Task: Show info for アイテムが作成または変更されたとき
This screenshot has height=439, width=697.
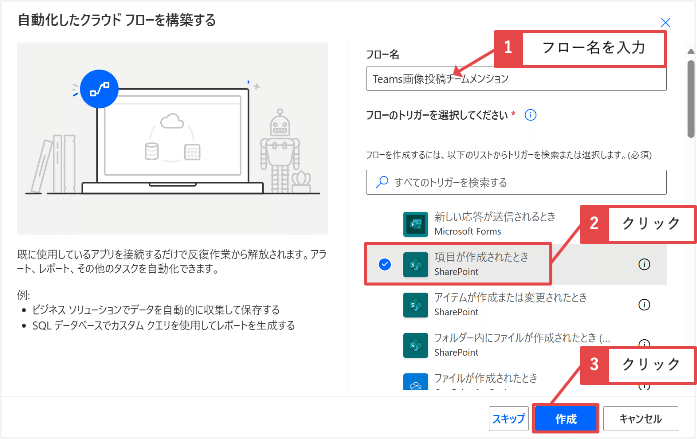Action: (644, 305)
